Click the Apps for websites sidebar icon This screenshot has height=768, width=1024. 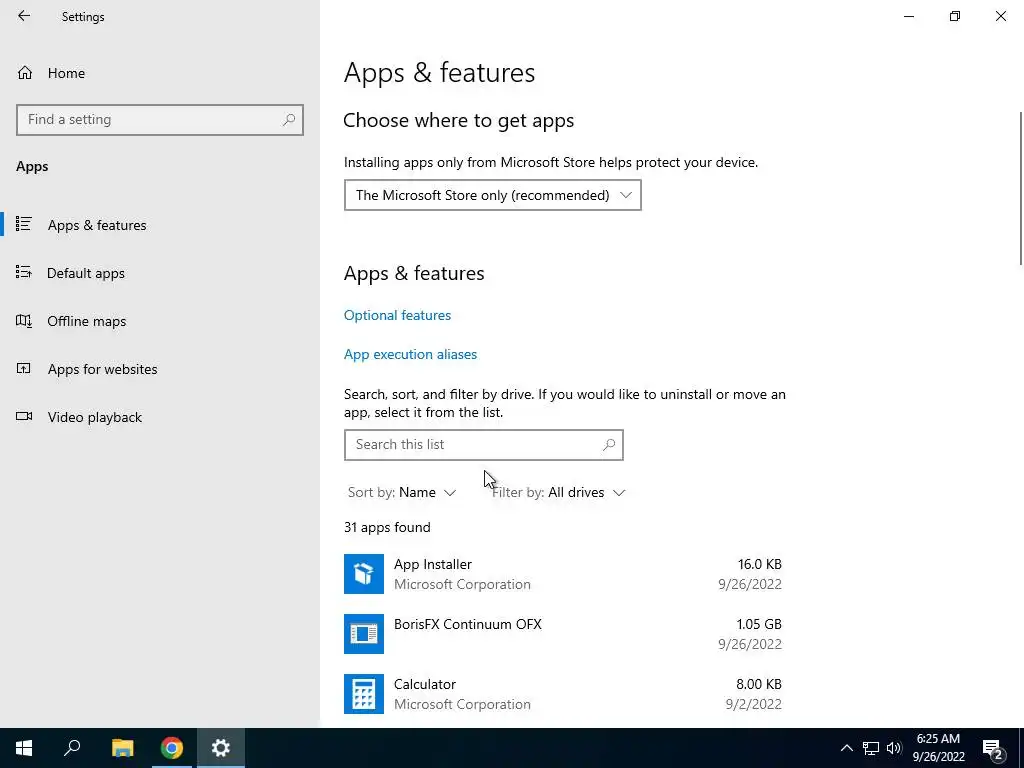click(24, 368)
